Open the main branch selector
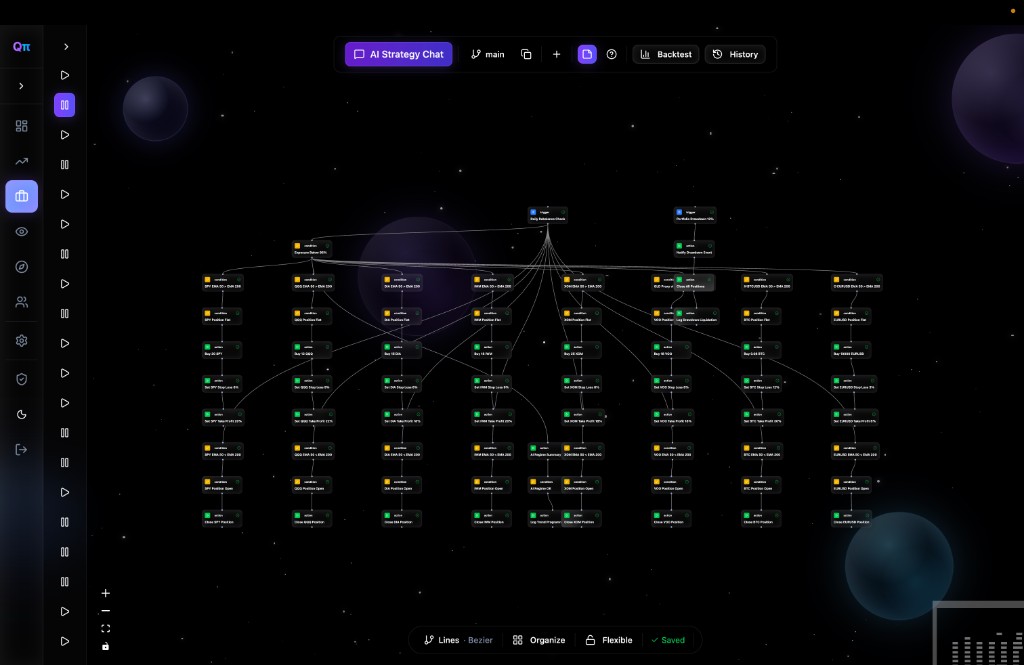 487,54
